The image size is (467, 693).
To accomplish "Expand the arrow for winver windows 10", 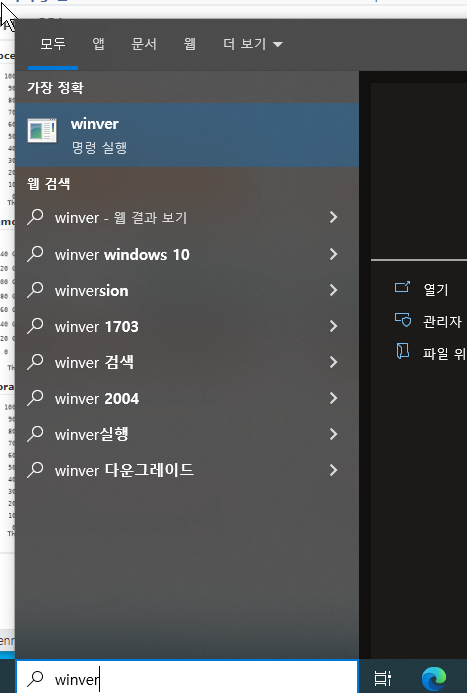I will click(334, 254).
